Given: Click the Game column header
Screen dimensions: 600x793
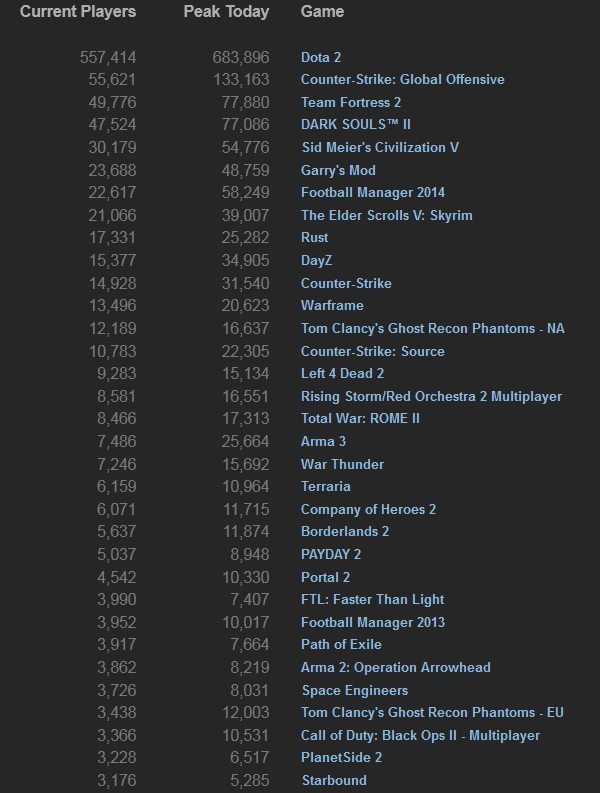Looking at the screenshot, I should coord(322,12).
